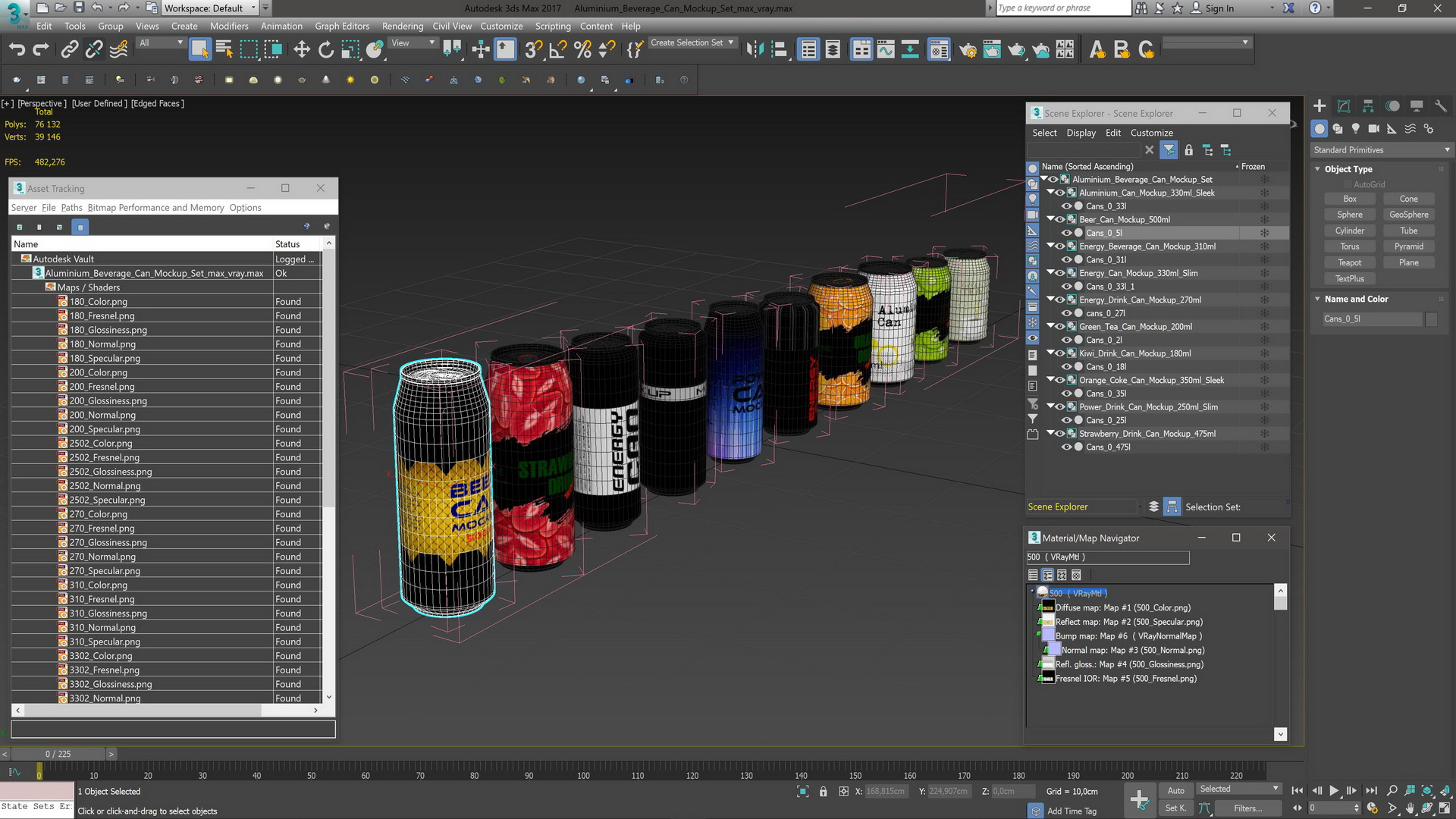This screenshot has height=819, width=1456.
Task: Activate the Select Object tool
Action: (x=199, y=50)
